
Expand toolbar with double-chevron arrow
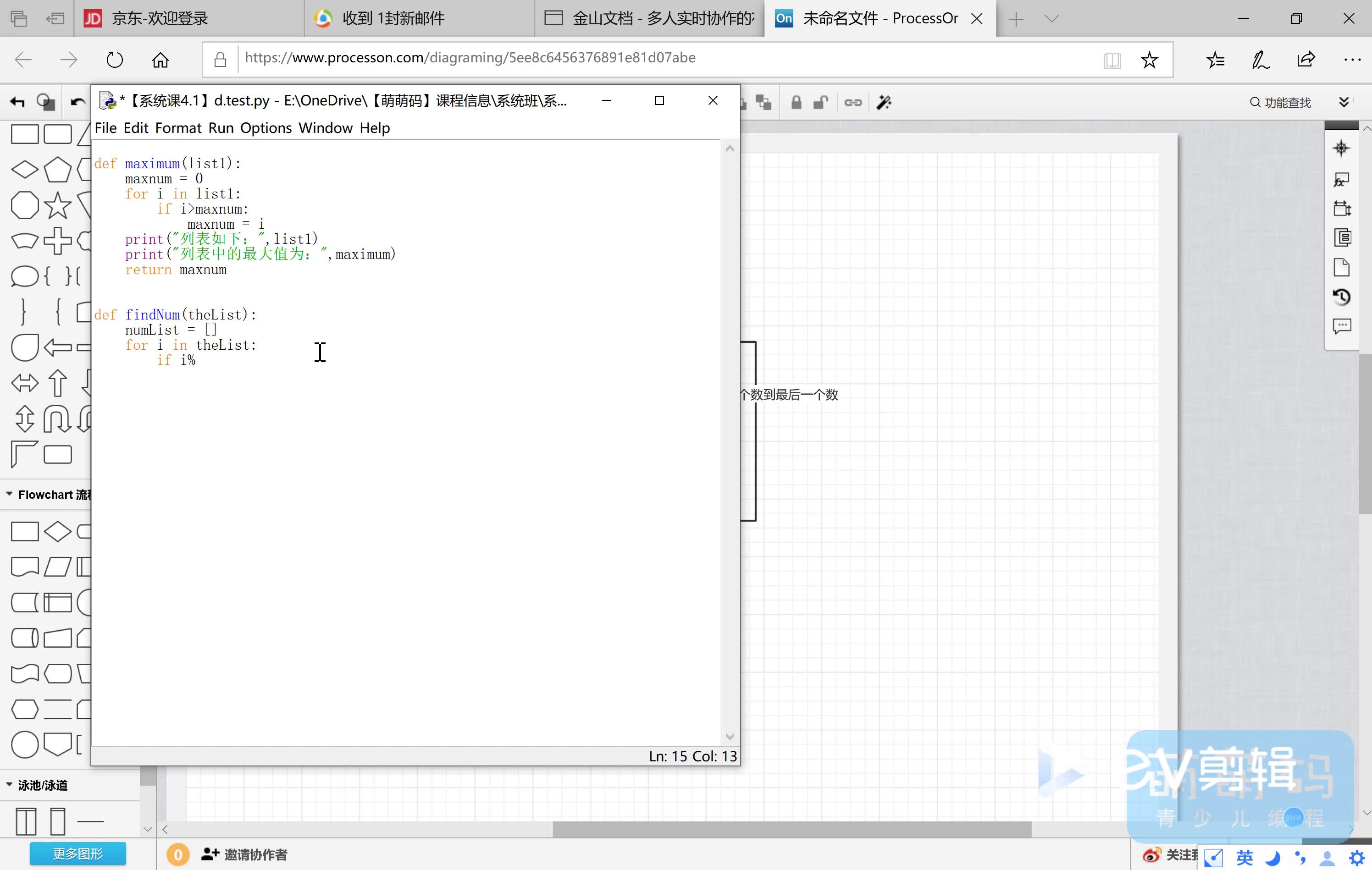1344,103
